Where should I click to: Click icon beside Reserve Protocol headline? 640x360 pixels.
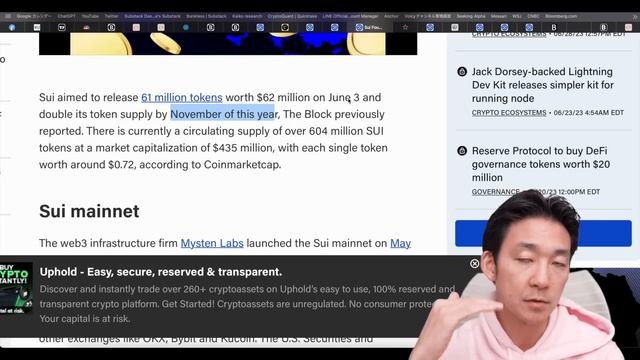pos(462,151)
